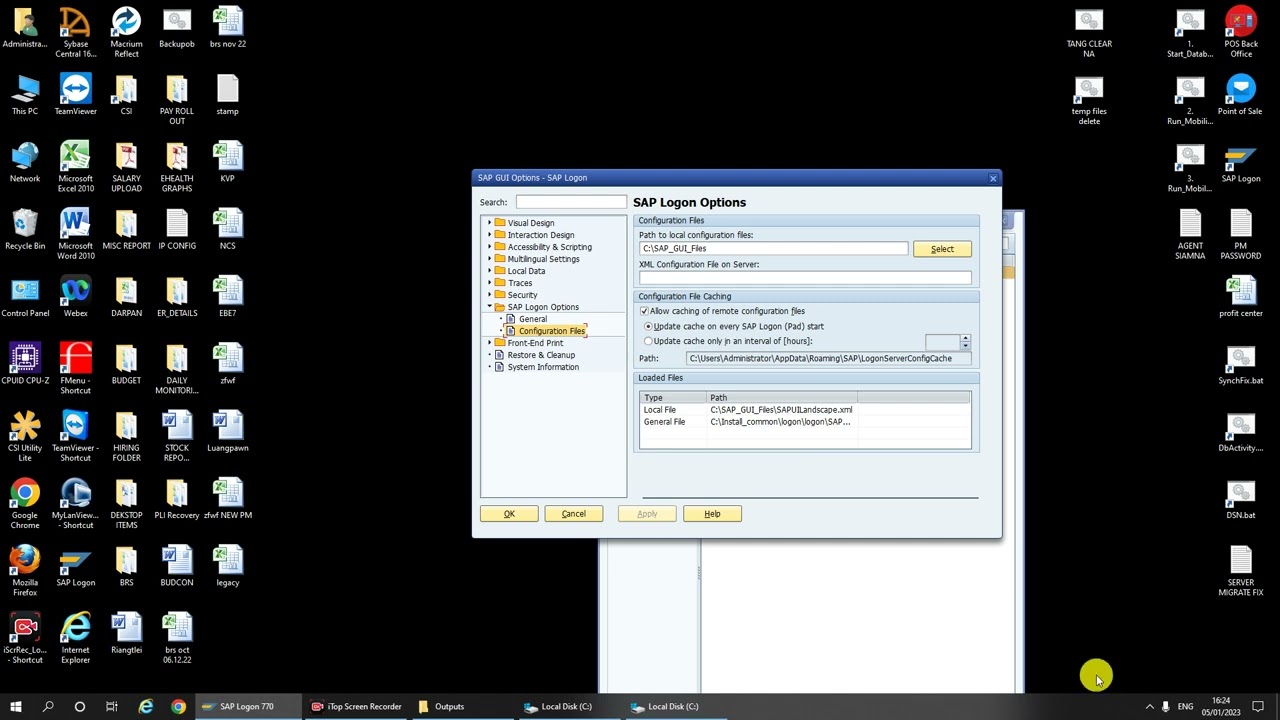Select the FMenu shortcut icon
Image resolution: width=1280 pixels, height=720 pixels.
[x=75, y=369]
